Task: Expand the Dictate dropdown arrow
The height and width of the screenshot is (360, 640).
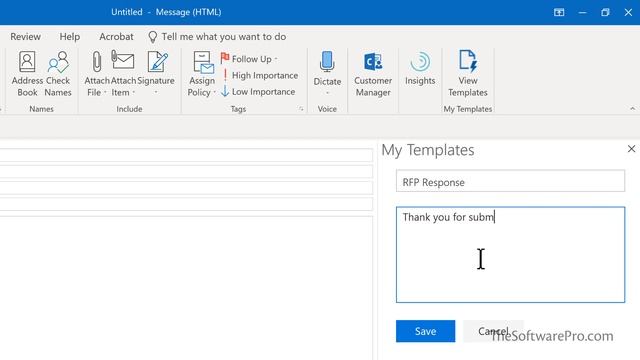Action: 327,93
